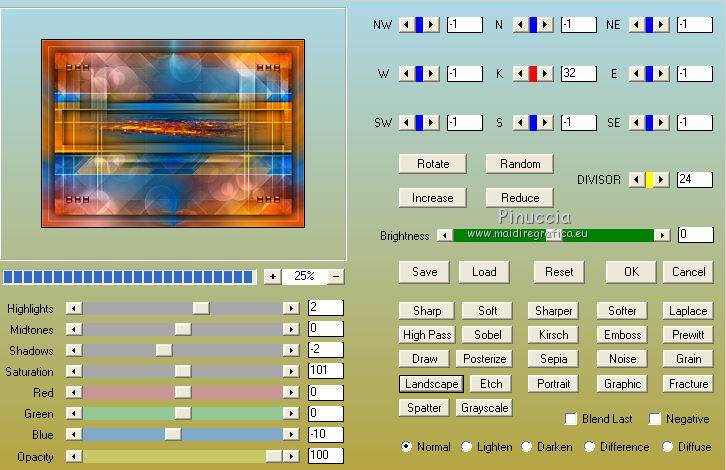Screen dimensions: 726x470
Task: Save the current filter settings
Action: pos(424,272)
